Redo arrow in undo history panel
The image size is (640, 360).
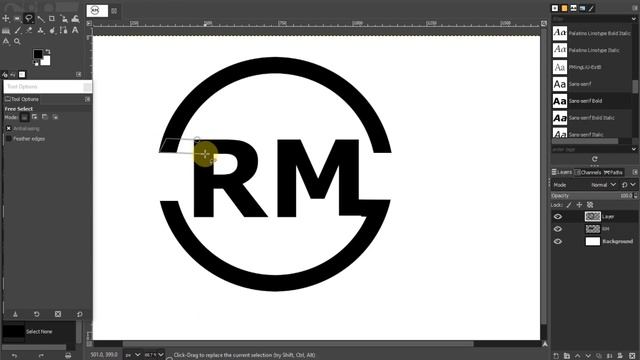click(41, 356)
